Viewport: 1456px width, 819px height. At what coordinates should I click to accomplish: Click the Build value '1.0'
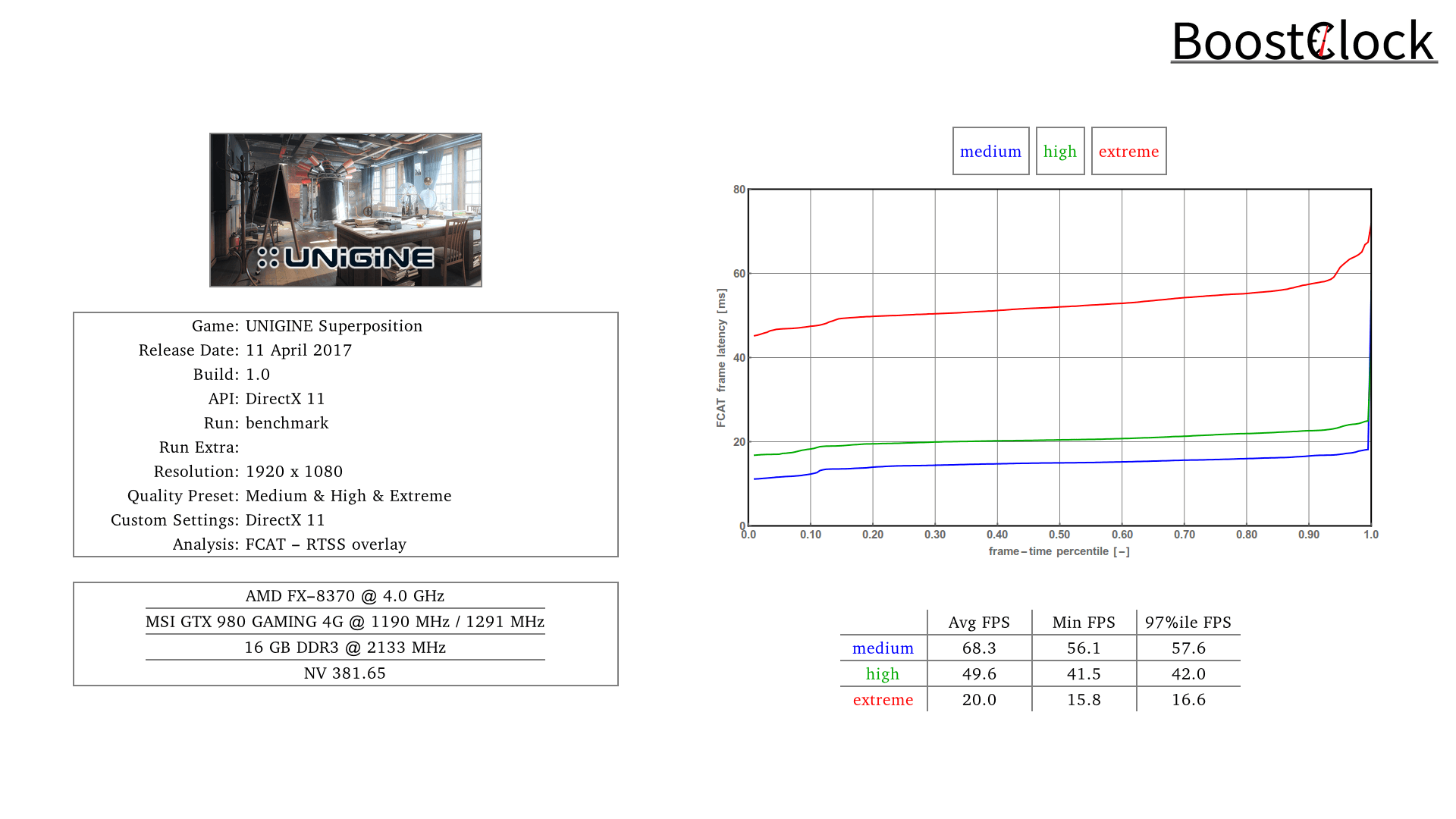tap(258, 375)
